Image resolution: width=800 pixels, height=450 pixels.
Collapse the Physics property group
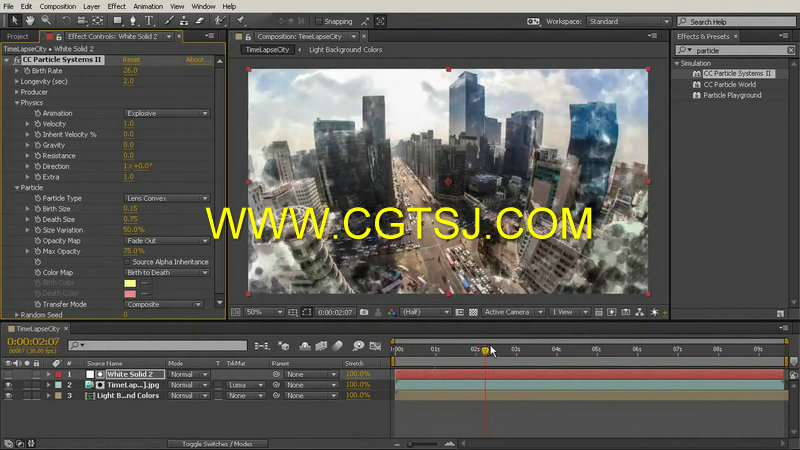[x=17, y=103]
